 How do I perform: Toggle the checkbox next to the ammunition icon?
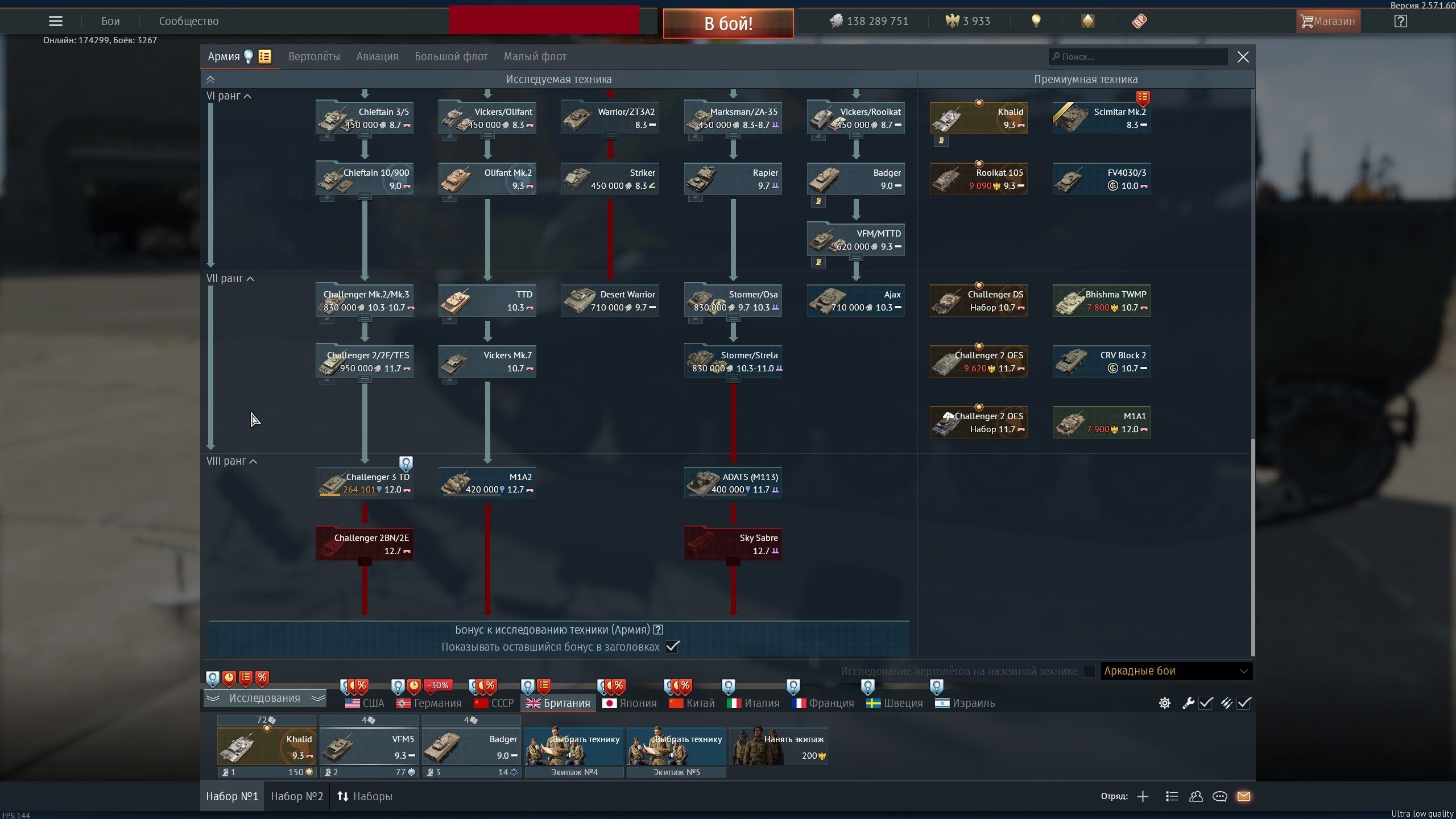coord(1244,703)
